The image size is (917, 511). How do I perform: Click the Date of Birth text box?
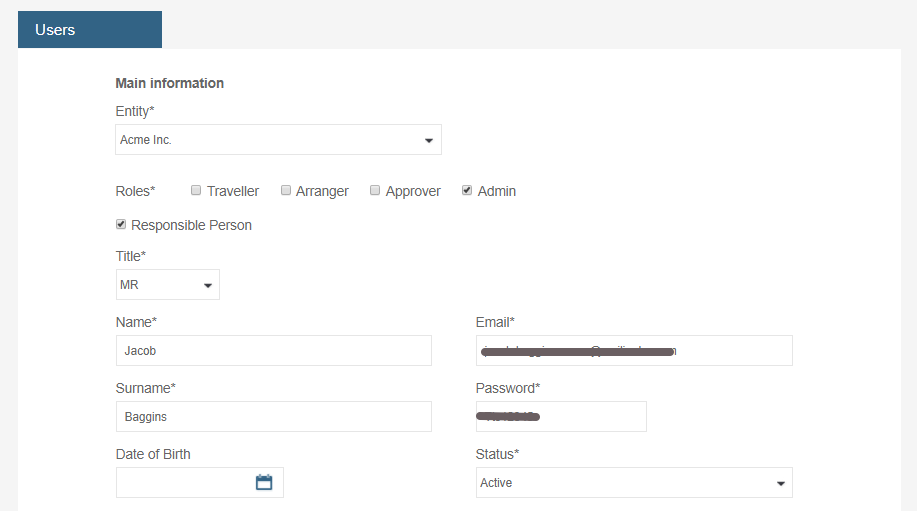[184, 483]
